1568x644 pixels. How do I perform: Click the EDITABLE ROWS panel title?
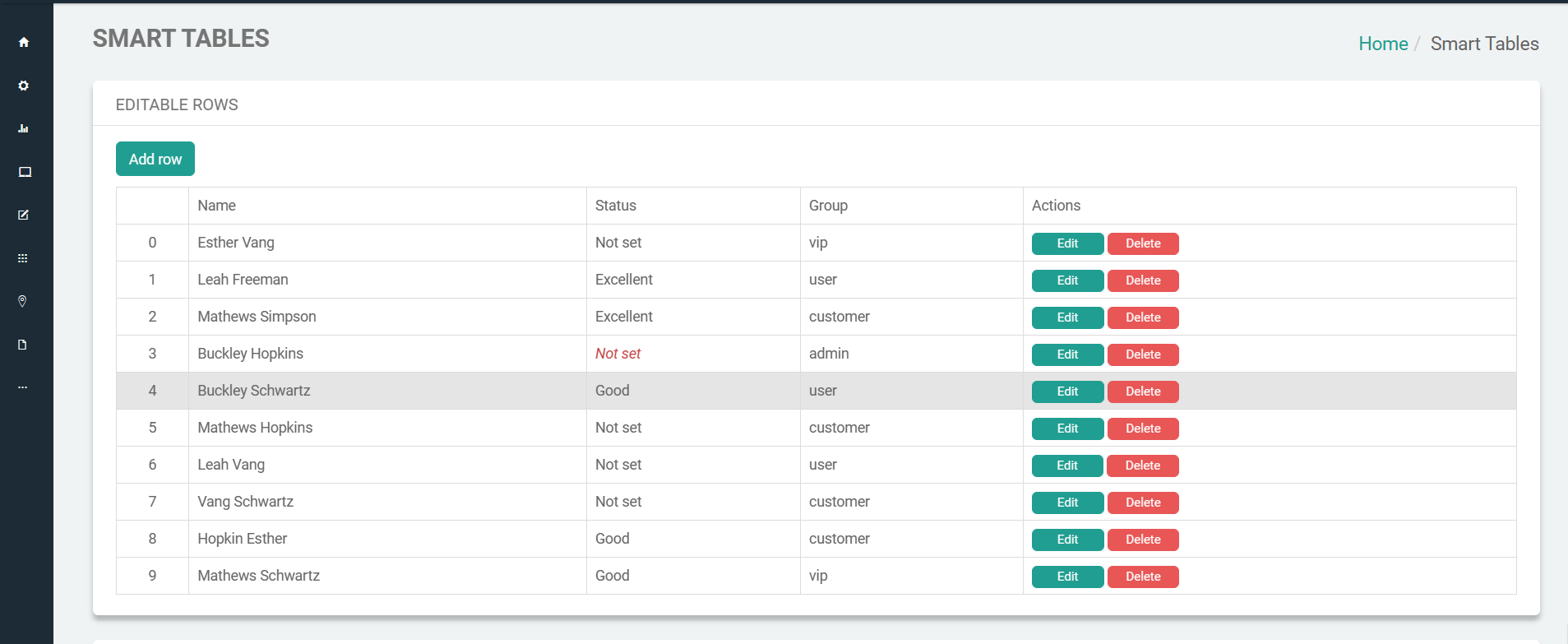point(177,104)
